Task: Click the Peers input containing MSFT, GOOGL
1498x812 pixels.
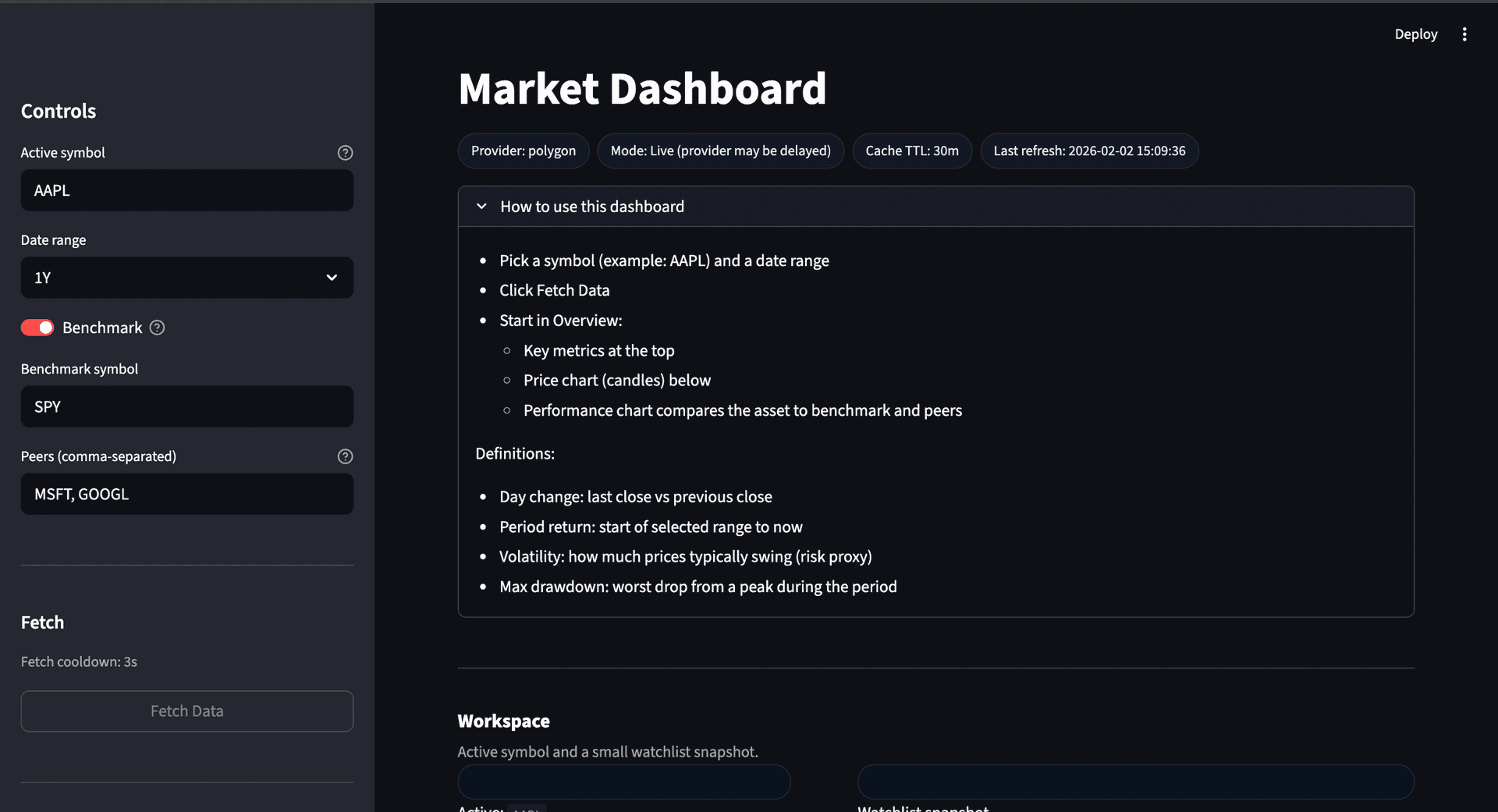Action: pyautogui.click(x=186, y=494)
